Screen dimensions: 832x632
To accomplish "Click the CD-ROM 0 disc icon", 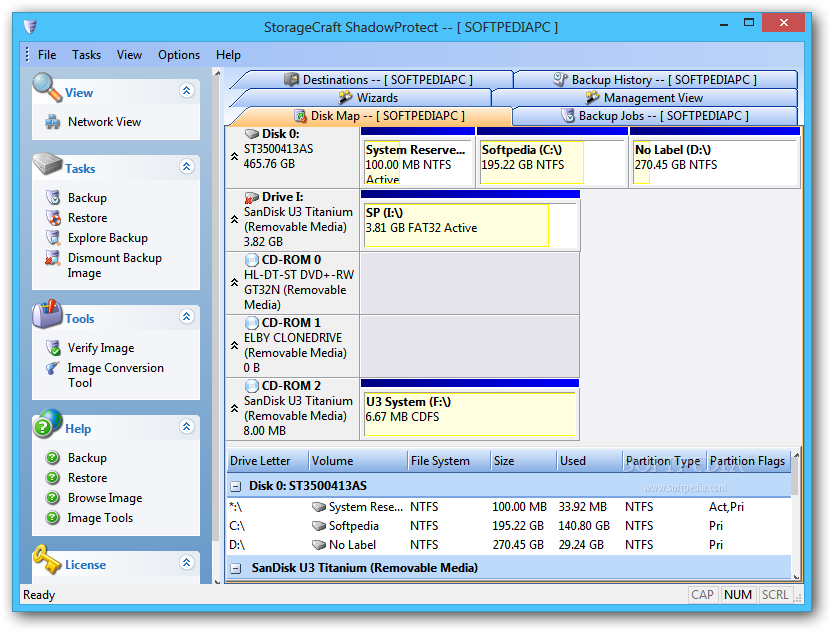I will (252, 260).
